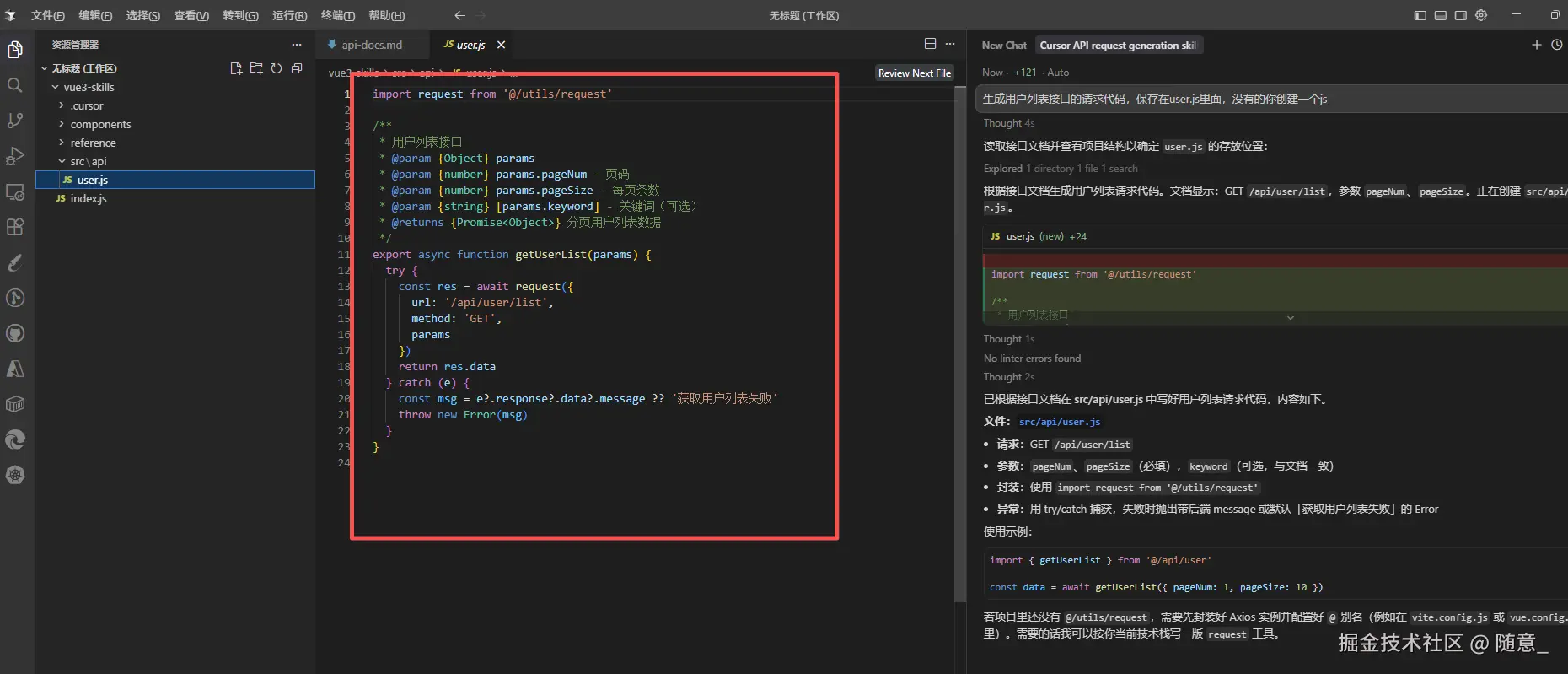1568x674 pixels.
Task: Click the Review Next File button
Action: 914,73
